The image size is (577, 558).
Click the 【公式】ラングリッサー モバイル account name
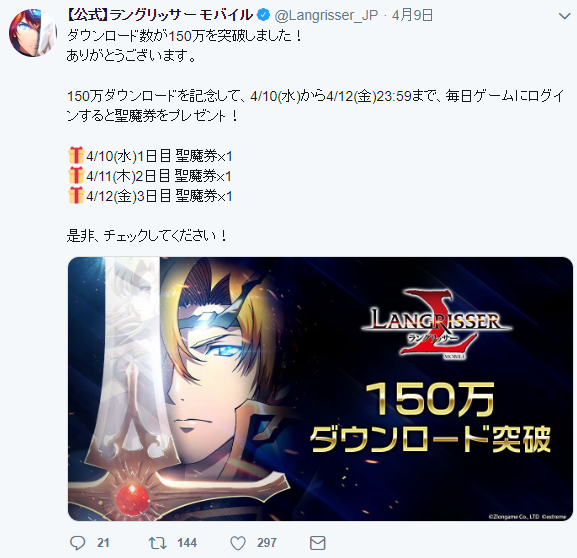tap(160, 15)
